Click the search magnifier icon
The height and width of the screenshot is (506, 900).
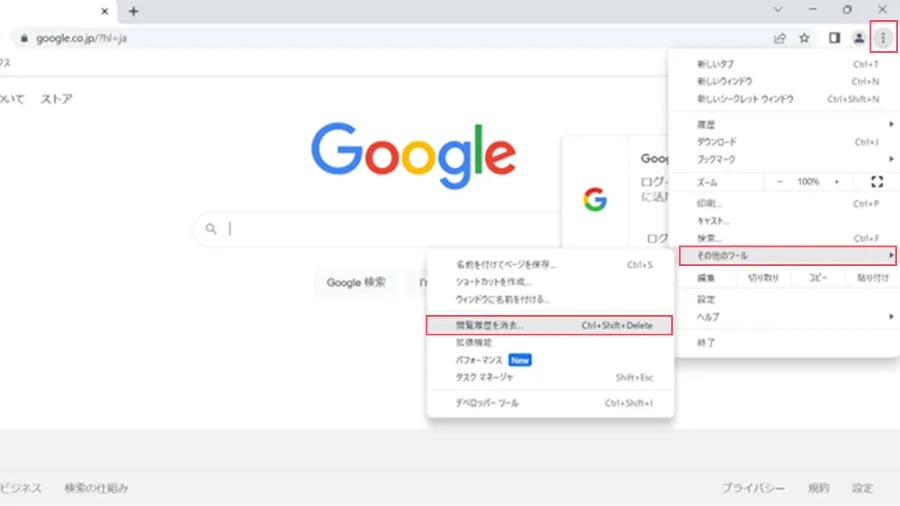click(x=211, y=228)
